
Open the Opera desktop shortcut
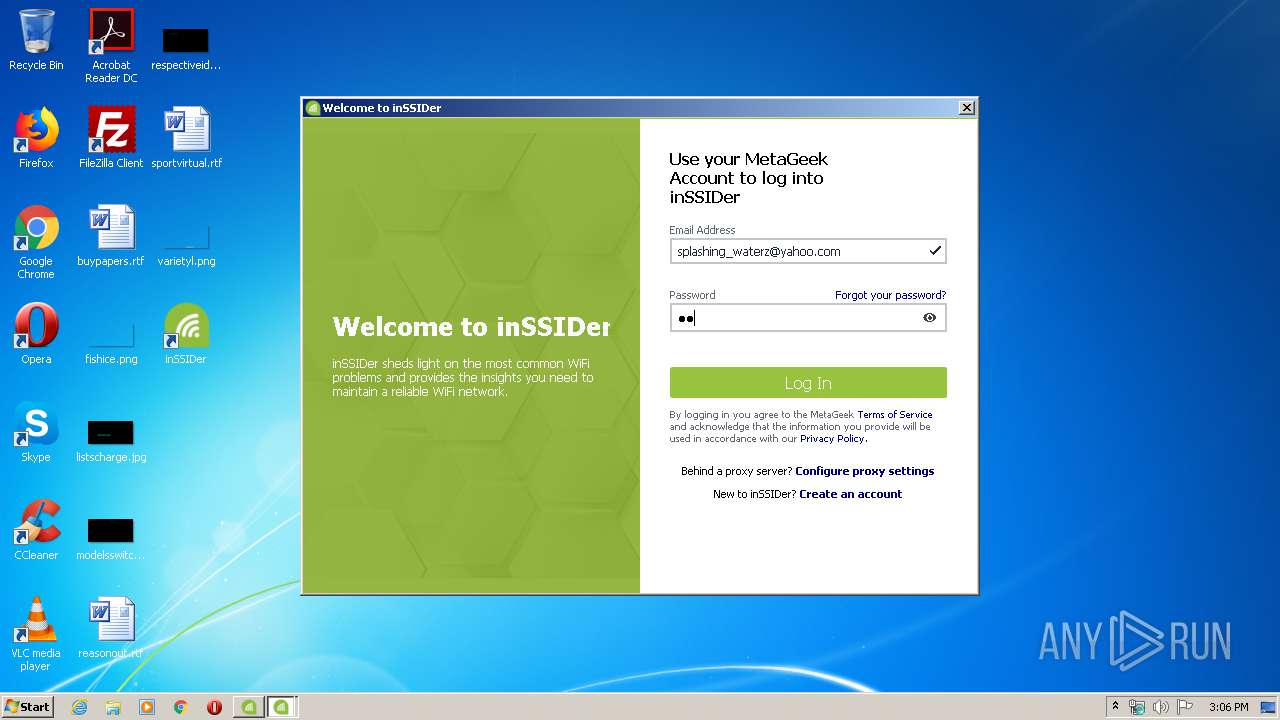click(36, 334)
